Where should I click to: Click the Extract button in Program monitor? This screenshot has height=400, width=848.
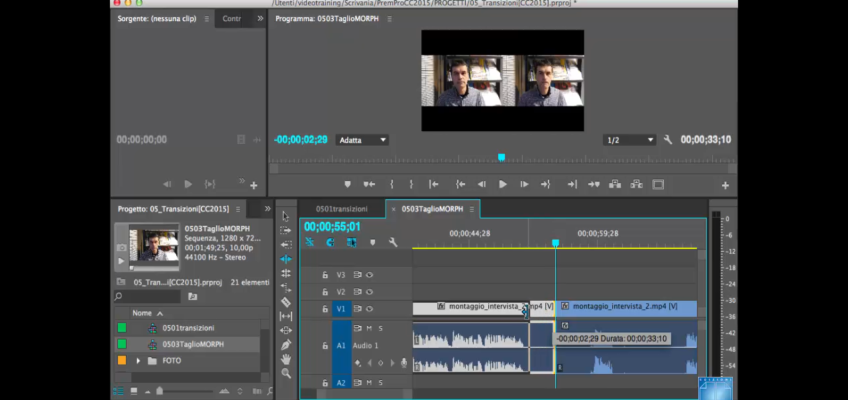(637, 184)
